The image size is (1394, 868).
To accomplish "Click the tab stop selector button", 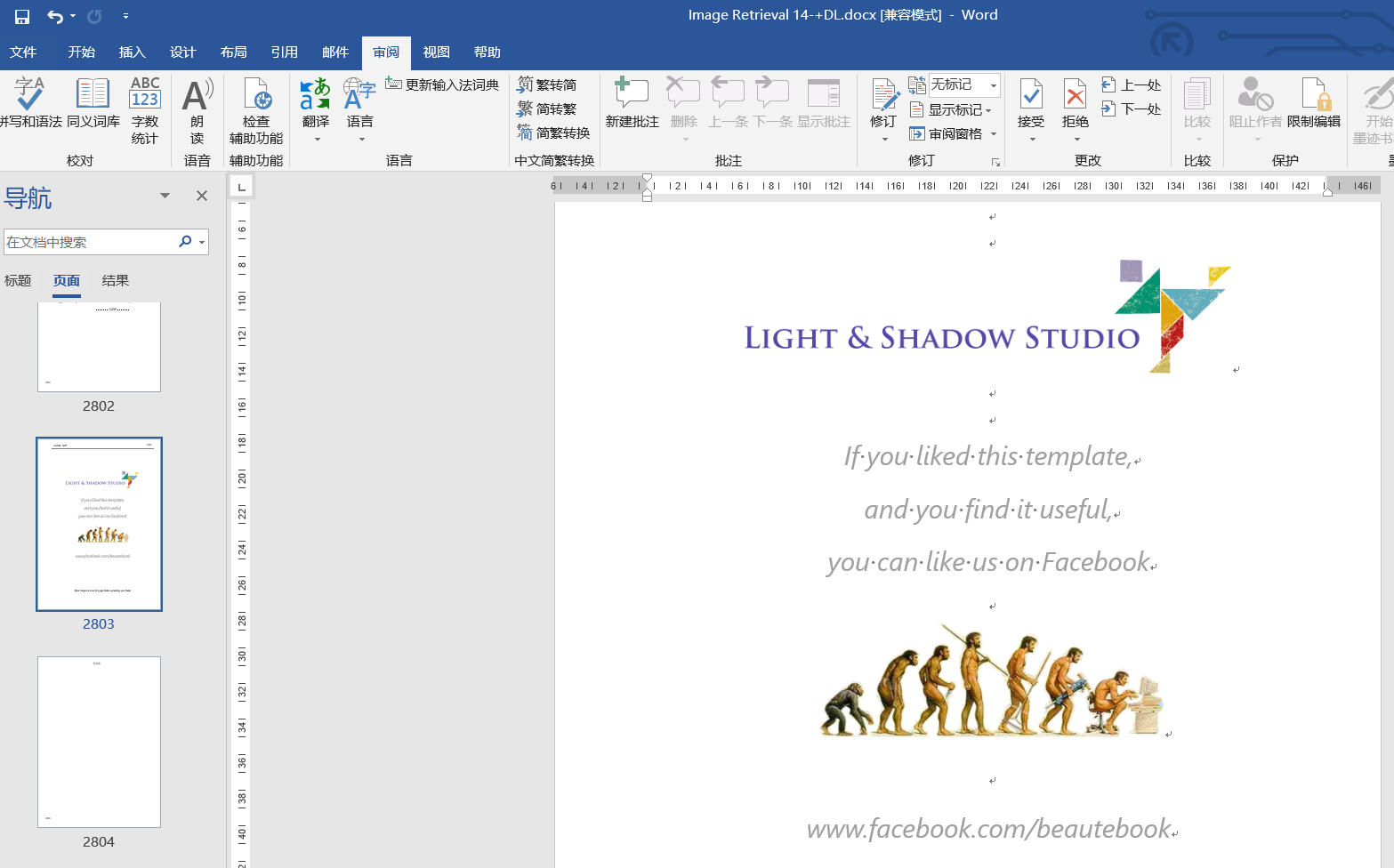I will pos(241,187).
